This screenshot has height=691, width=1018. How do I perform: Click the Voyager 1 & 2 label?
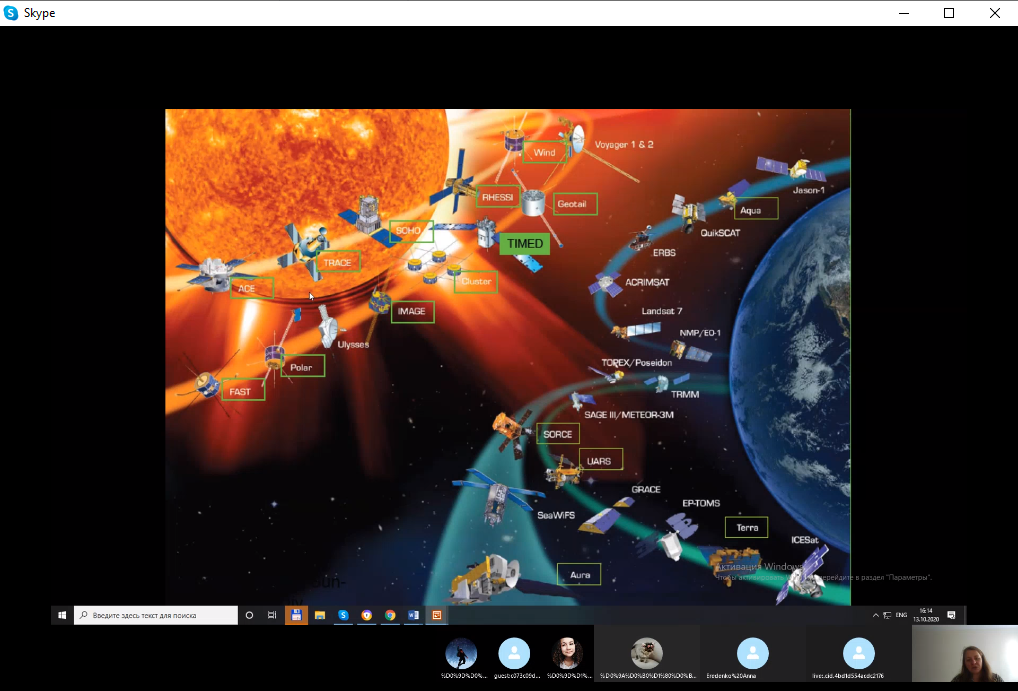(624, 144)
